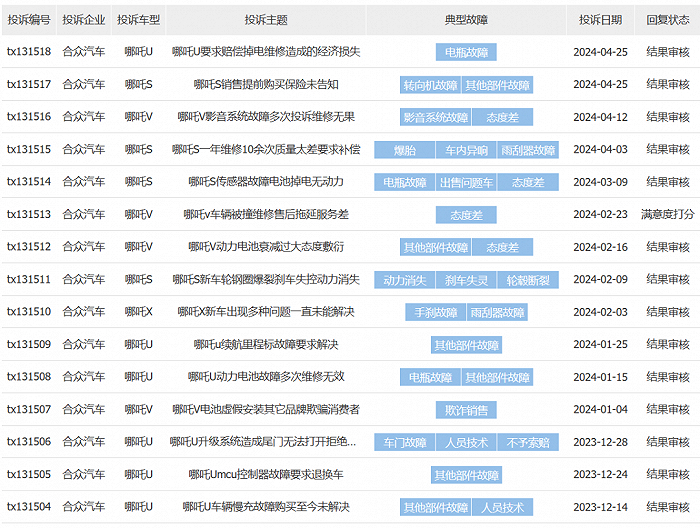Click 态度差 tag in row tx131514

pos(528,182)
